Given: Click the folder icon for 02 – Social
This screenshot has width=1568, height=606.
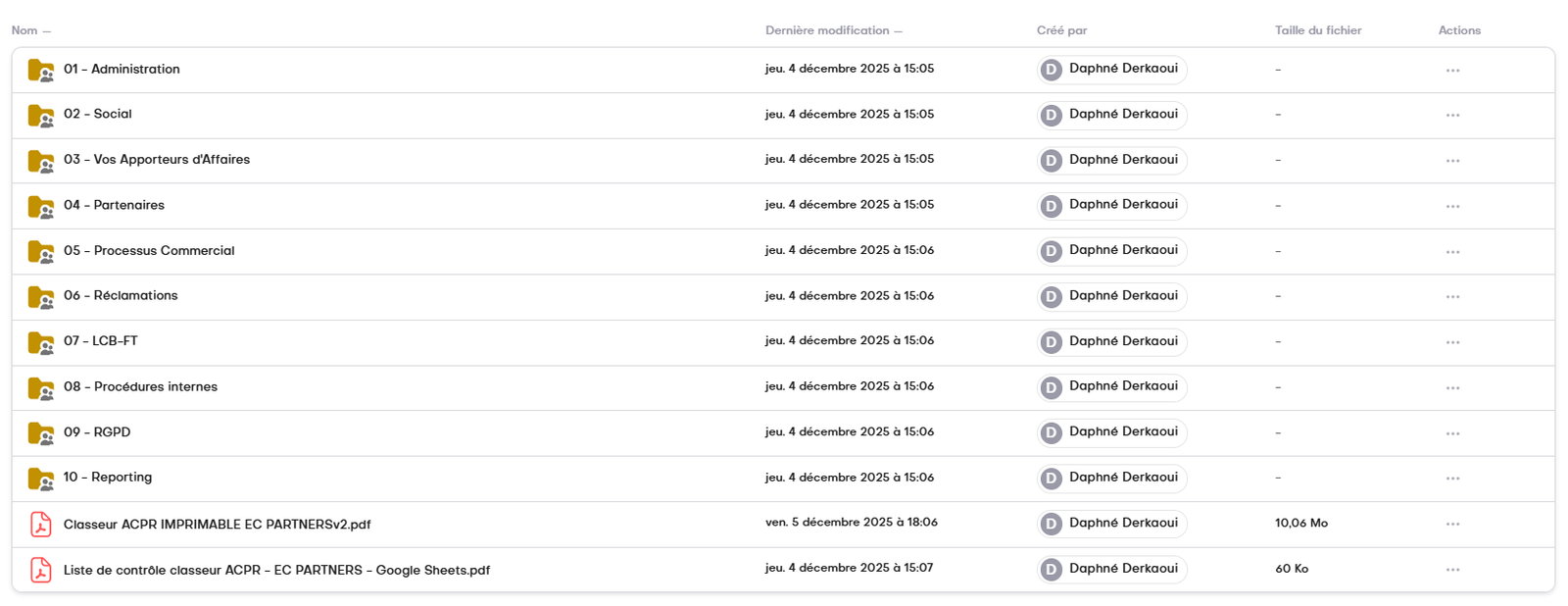Looking at the screenshot, I should (x=41, y=115).
